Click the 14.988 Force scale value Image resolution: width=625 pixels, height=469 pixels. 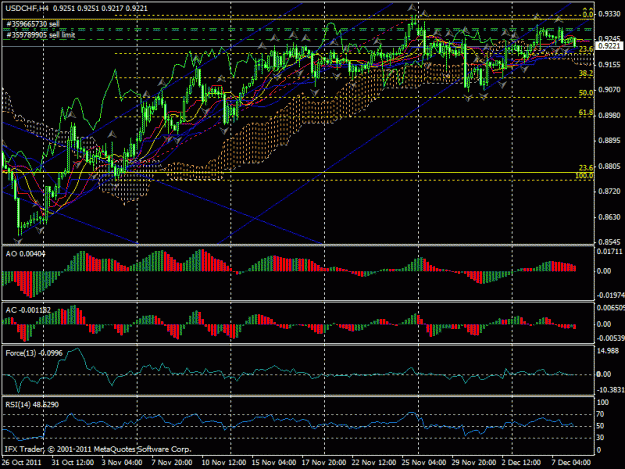608,351
